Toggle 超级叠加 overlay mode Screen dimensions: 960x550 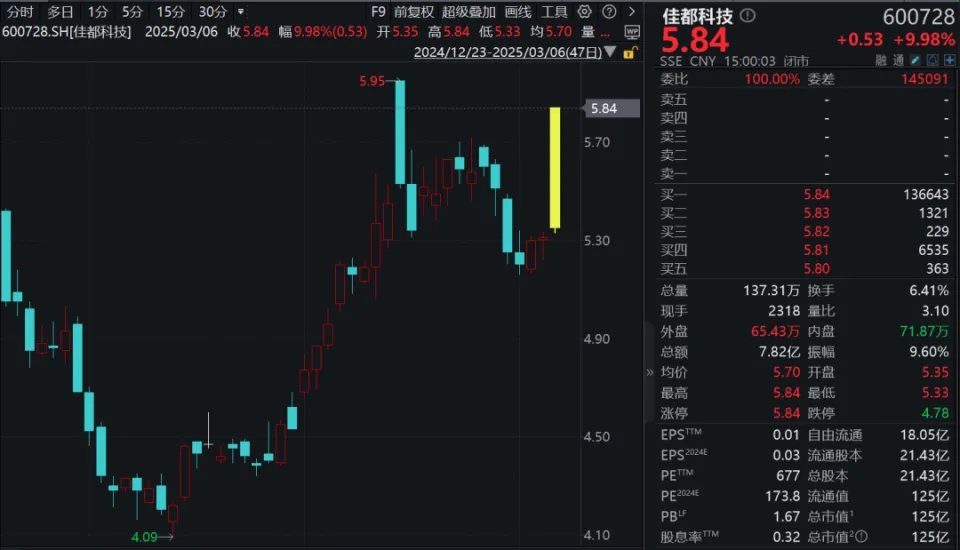[468, 12]
